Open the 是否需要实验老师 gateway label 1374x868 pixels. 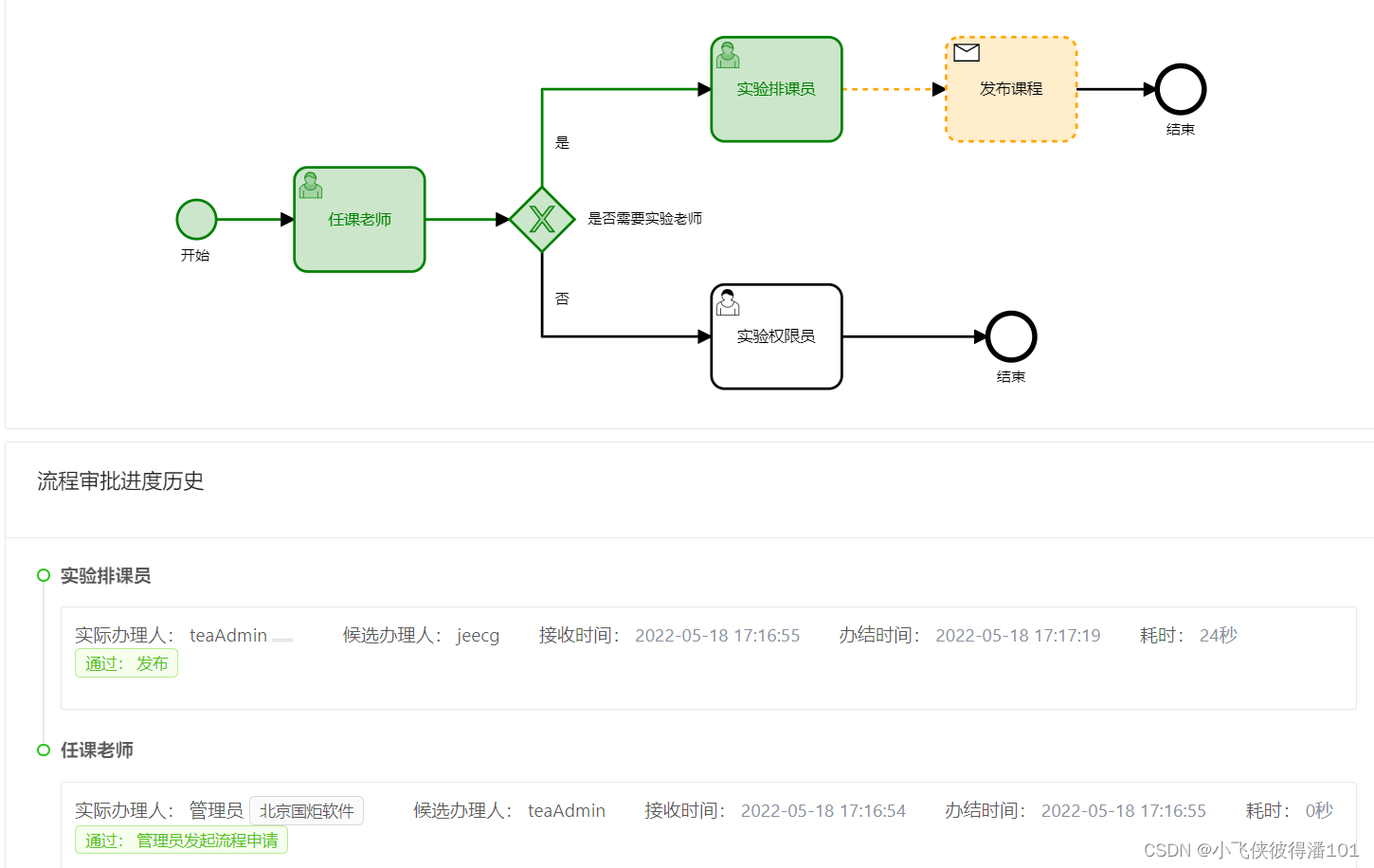tap(644, 218)
